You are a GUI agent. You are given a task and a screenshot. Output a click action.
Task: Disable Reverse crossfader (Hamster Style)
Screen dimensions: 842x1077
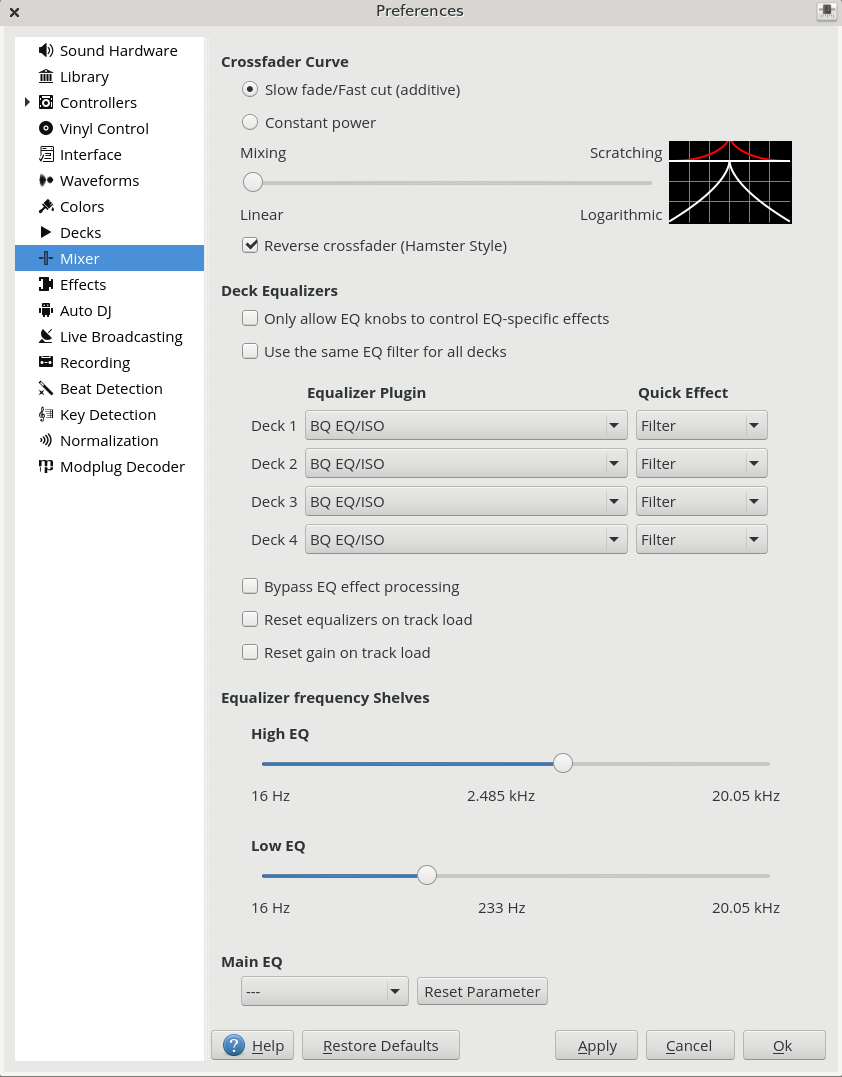(250, 246)
